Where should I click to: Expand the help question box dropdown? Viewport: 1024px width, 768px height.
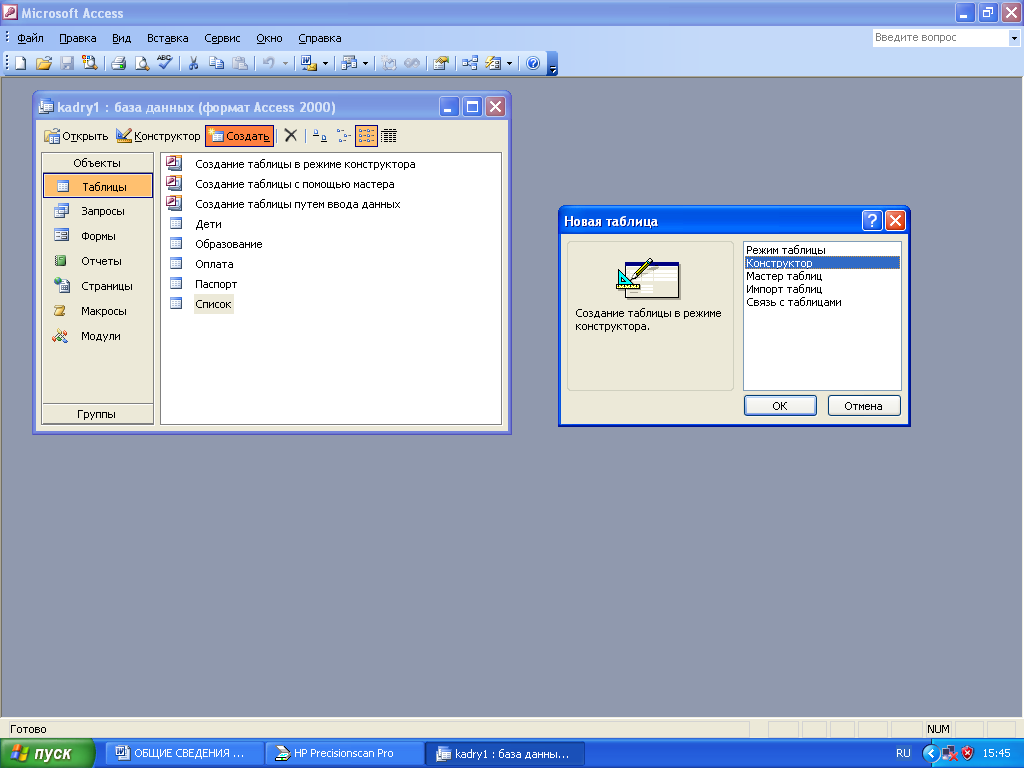tap(1014, 38)
